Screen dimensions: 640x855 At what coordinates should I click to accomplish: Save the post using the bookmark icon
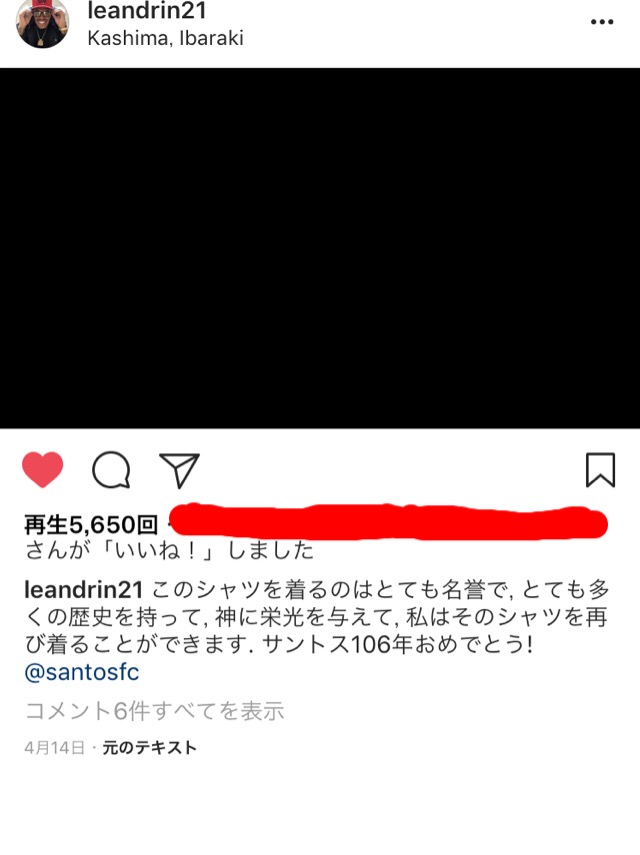point(600,469)
